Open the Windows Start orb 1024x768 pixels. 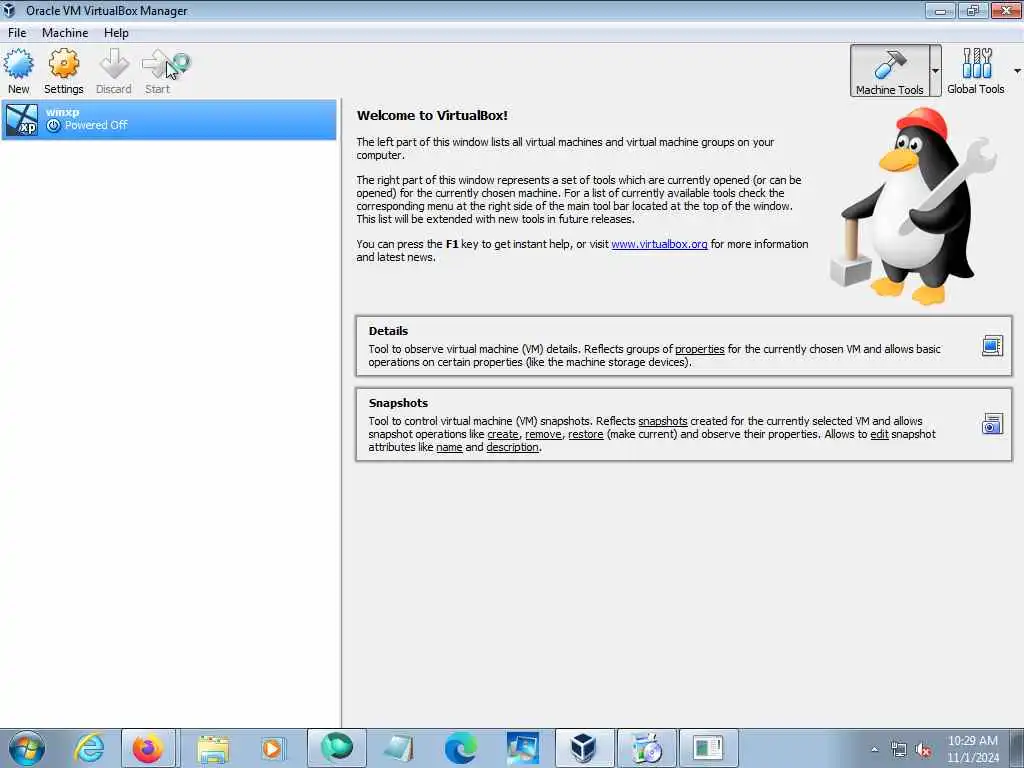tap(27, 748)
